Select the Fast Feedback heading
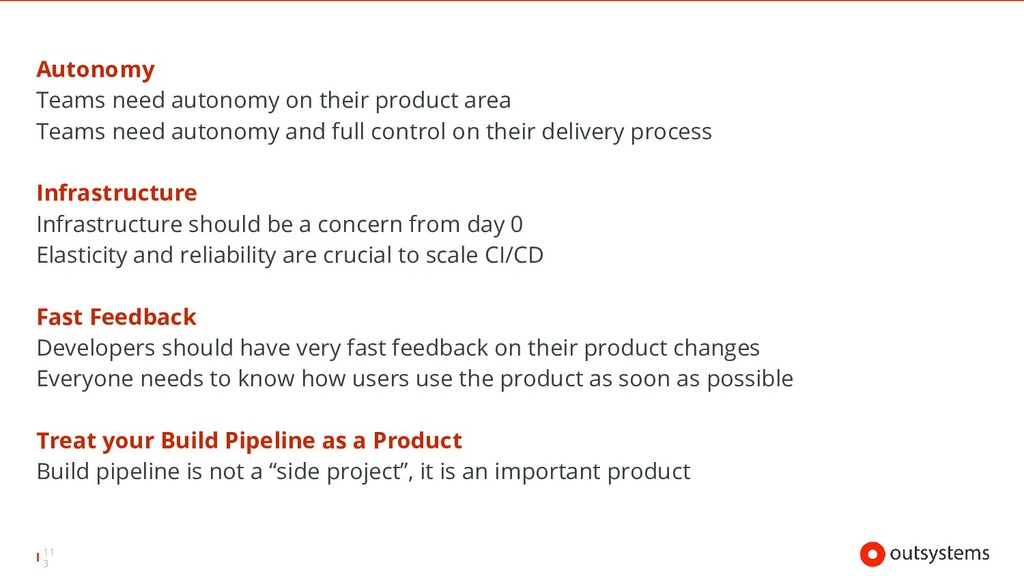Viewport: 1024px width, 576px height. coord(116,317)
